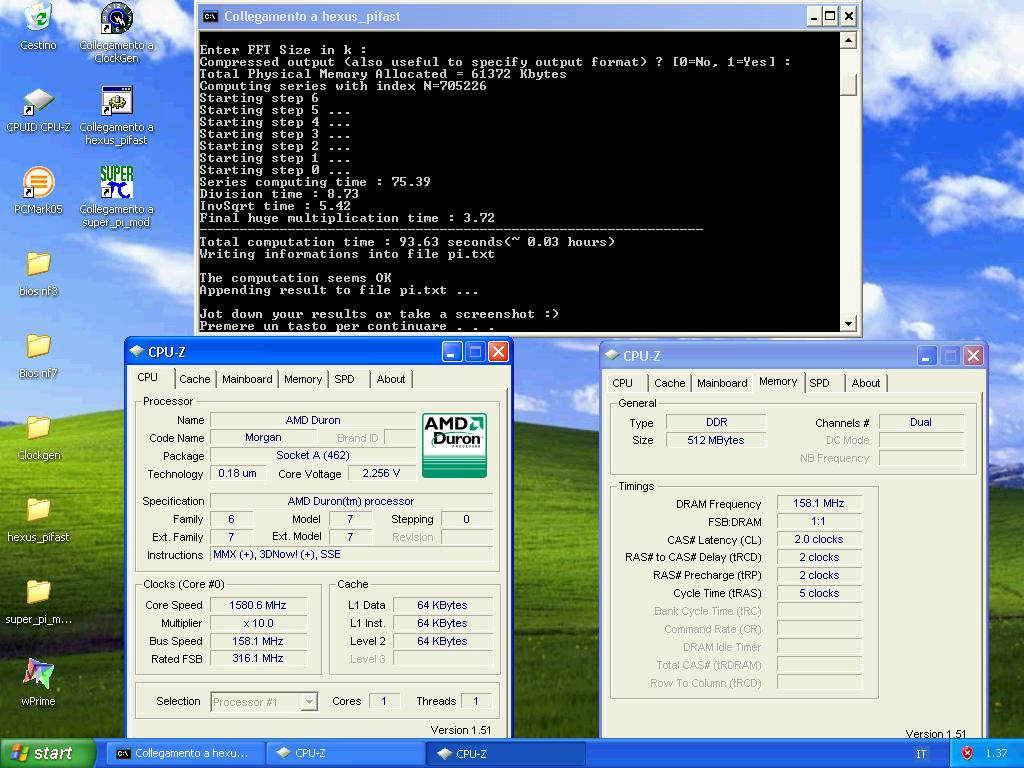Activate the first CPU-Z taskbar button
Image resolution: width=1024 pixels, height=768 pixels.
[x=346, y=753]
